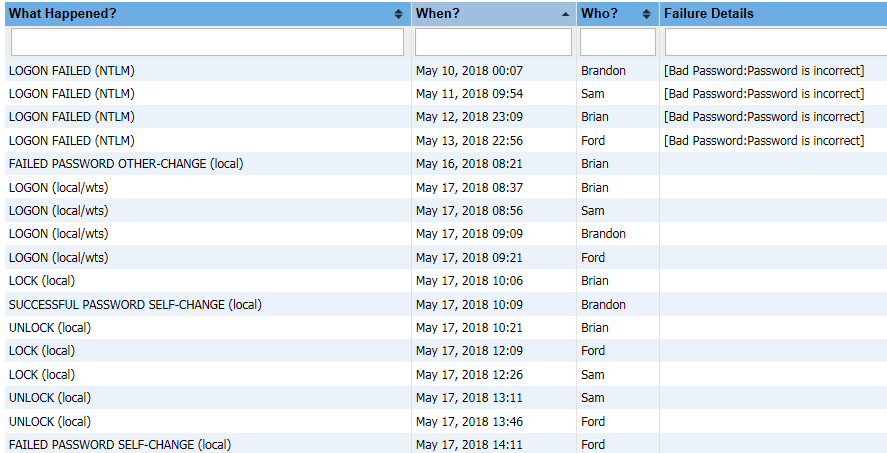
Task: Select the May 17, 2018 12:09 date cell
Action: (x=470, y=351)
